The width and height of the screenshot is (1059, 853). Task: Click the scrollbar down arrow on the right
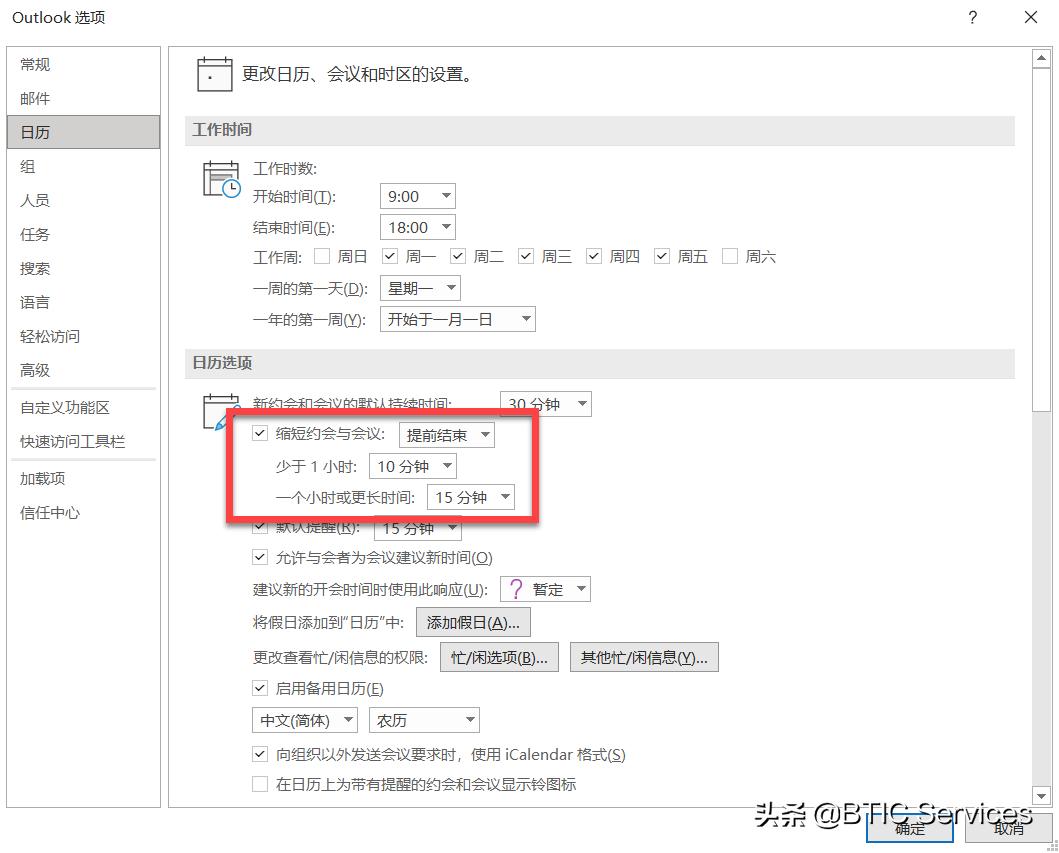pos(1042,795)
